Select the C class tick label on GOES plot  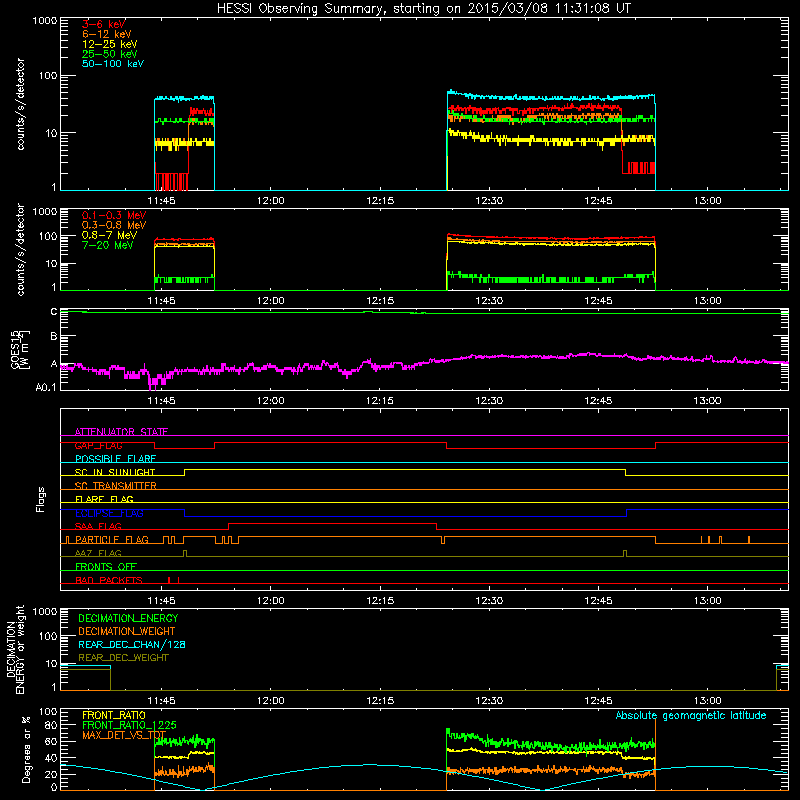coord(54,312)
